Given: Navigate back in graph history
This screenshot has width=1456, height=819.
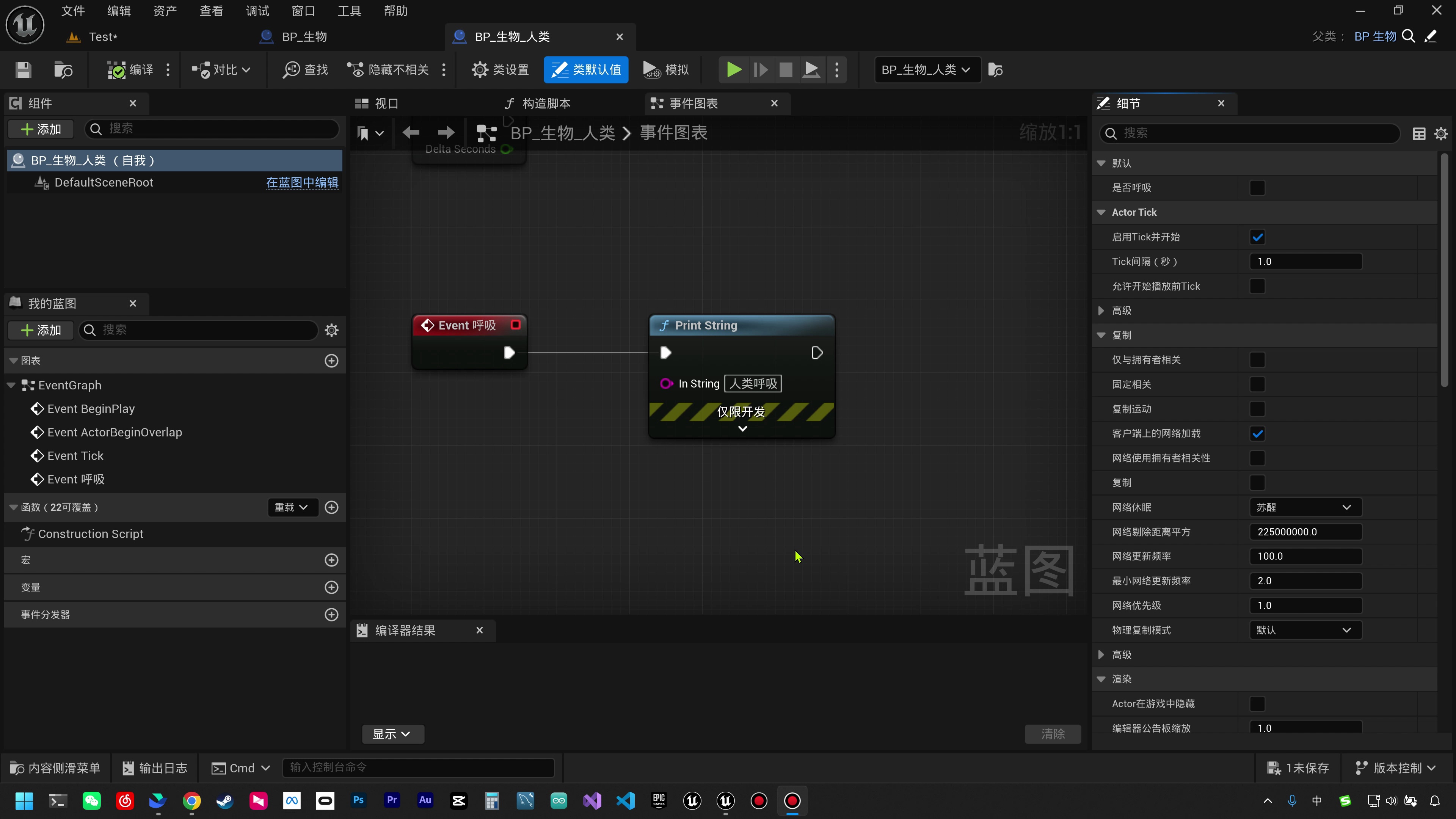Looking at the screenshot, I should pyautogui.click(x=411, y=133).
